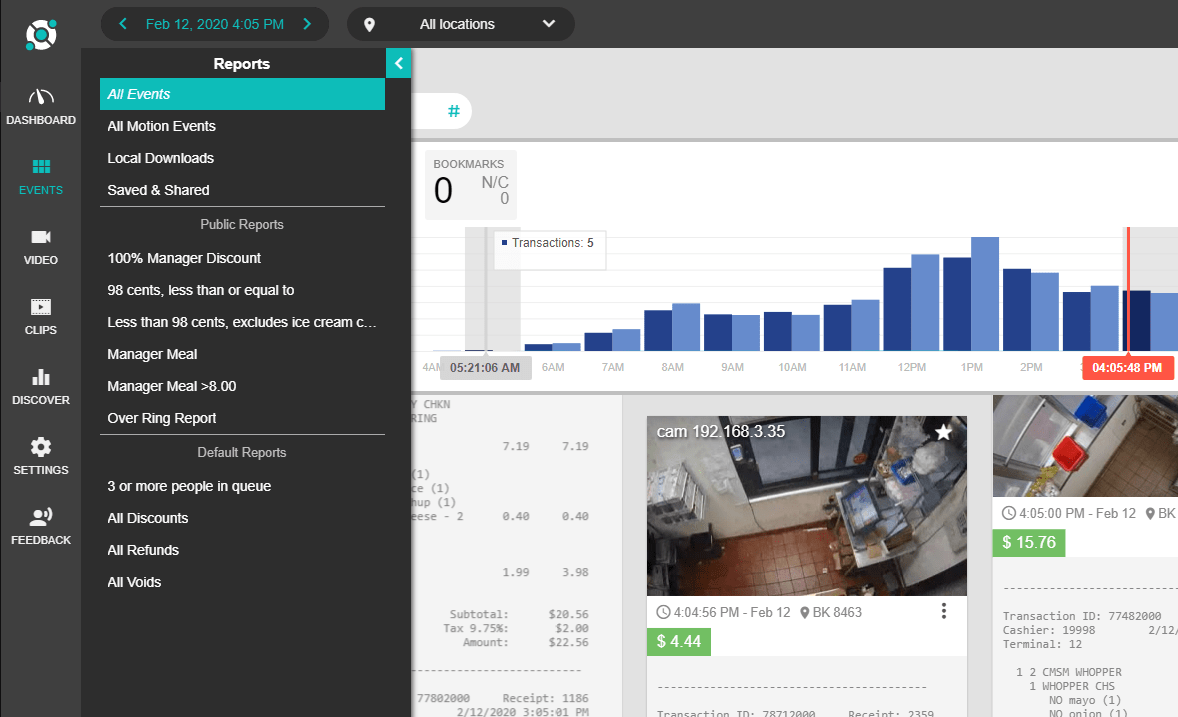Viewport: 1178px width, 717px height.
Task: Click the Bookmarks counter card
Action: 471,185
